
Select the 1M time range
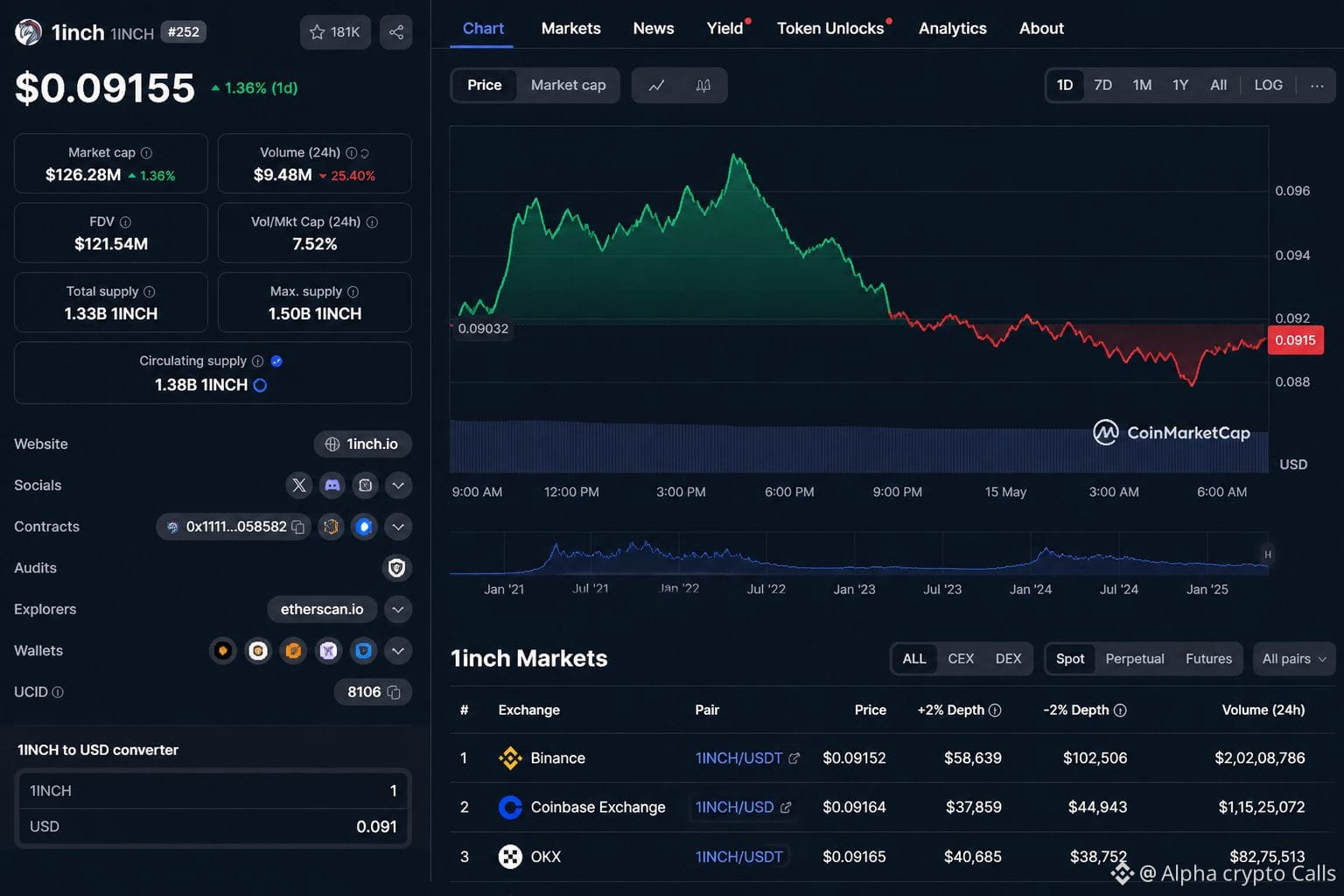point(1142,86)
